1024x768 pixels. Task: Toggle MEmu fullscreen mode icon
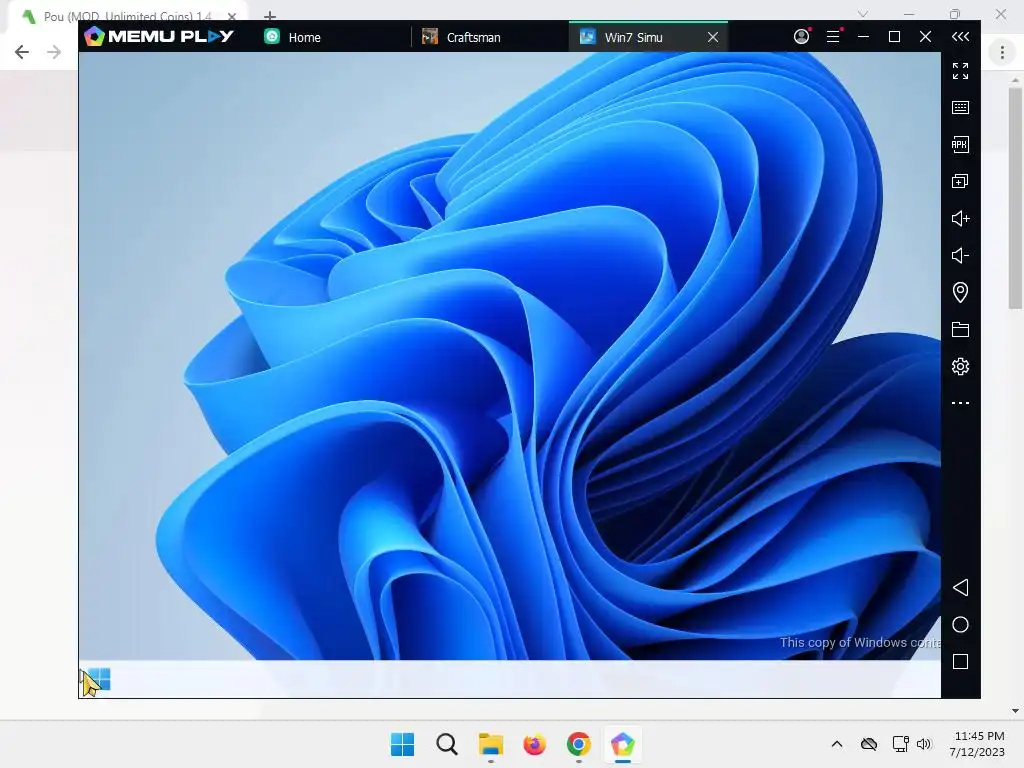[960, 71]
